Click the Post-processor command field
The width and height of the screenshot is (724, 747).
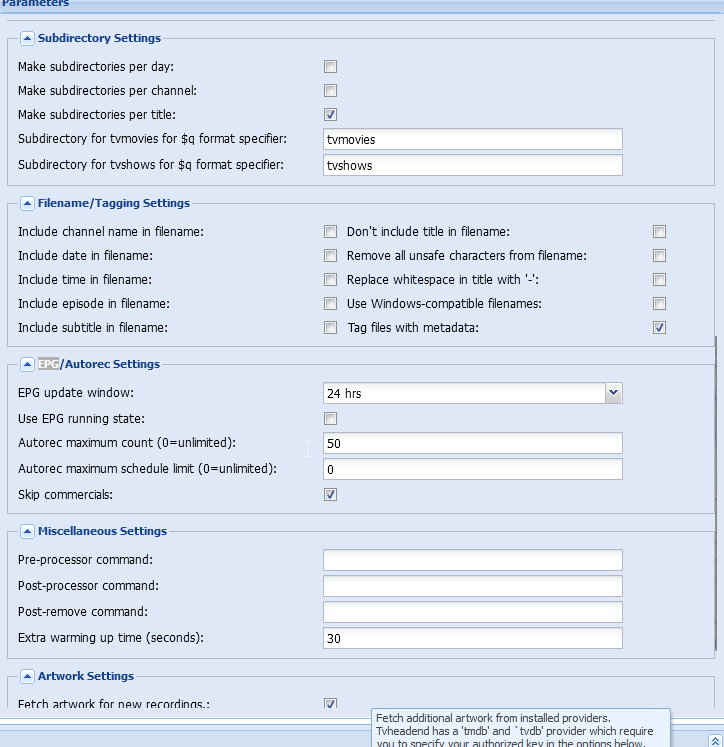473,586
